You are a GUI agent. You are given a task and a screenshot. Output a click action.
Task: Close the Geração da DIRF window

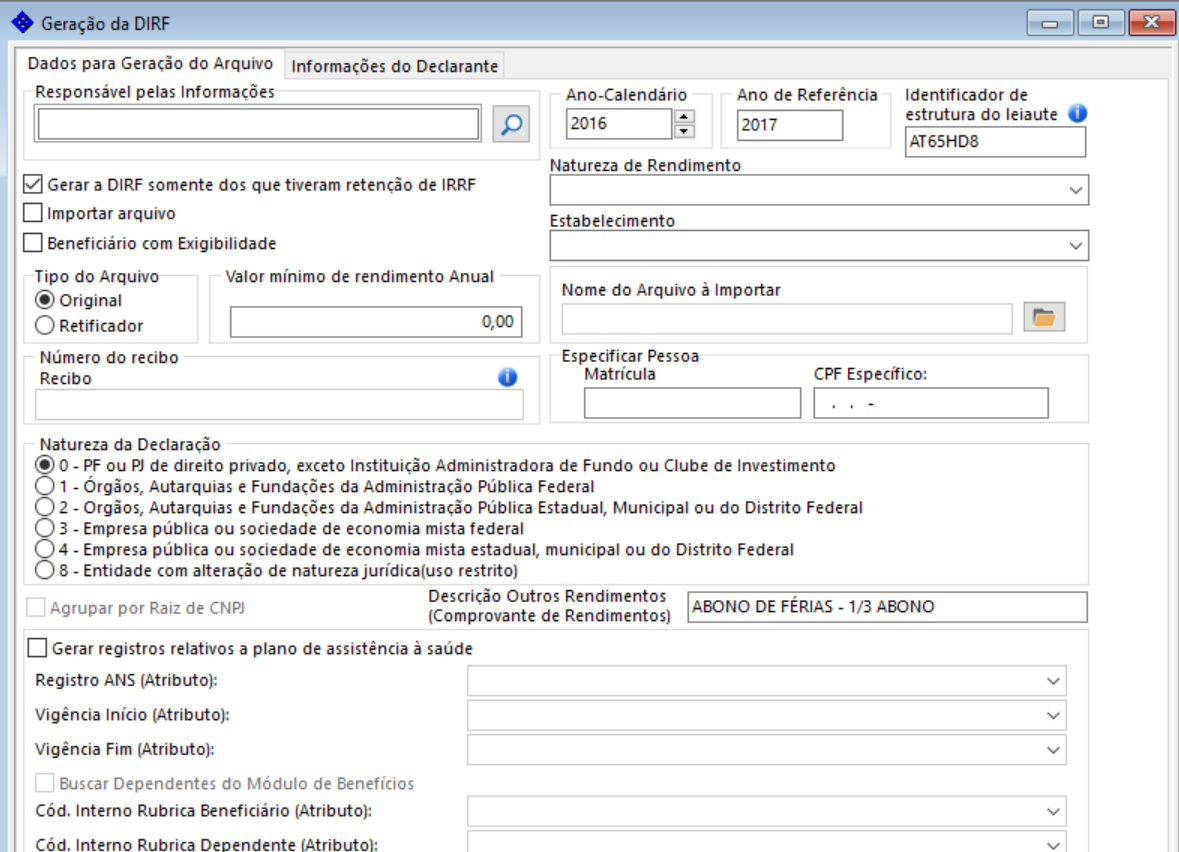tap(1151, 23)
